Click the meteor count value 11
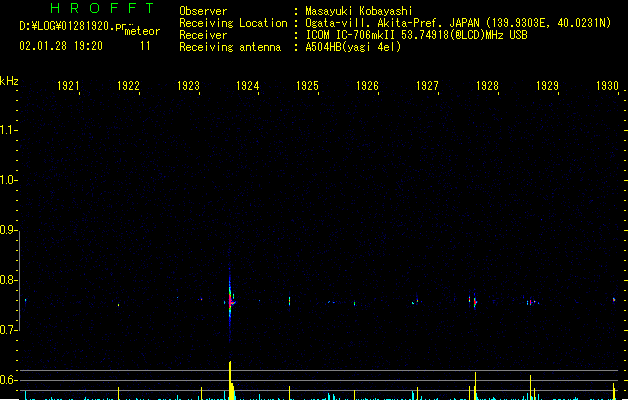The width and height of the screenshot is (629, 400). 145,46
